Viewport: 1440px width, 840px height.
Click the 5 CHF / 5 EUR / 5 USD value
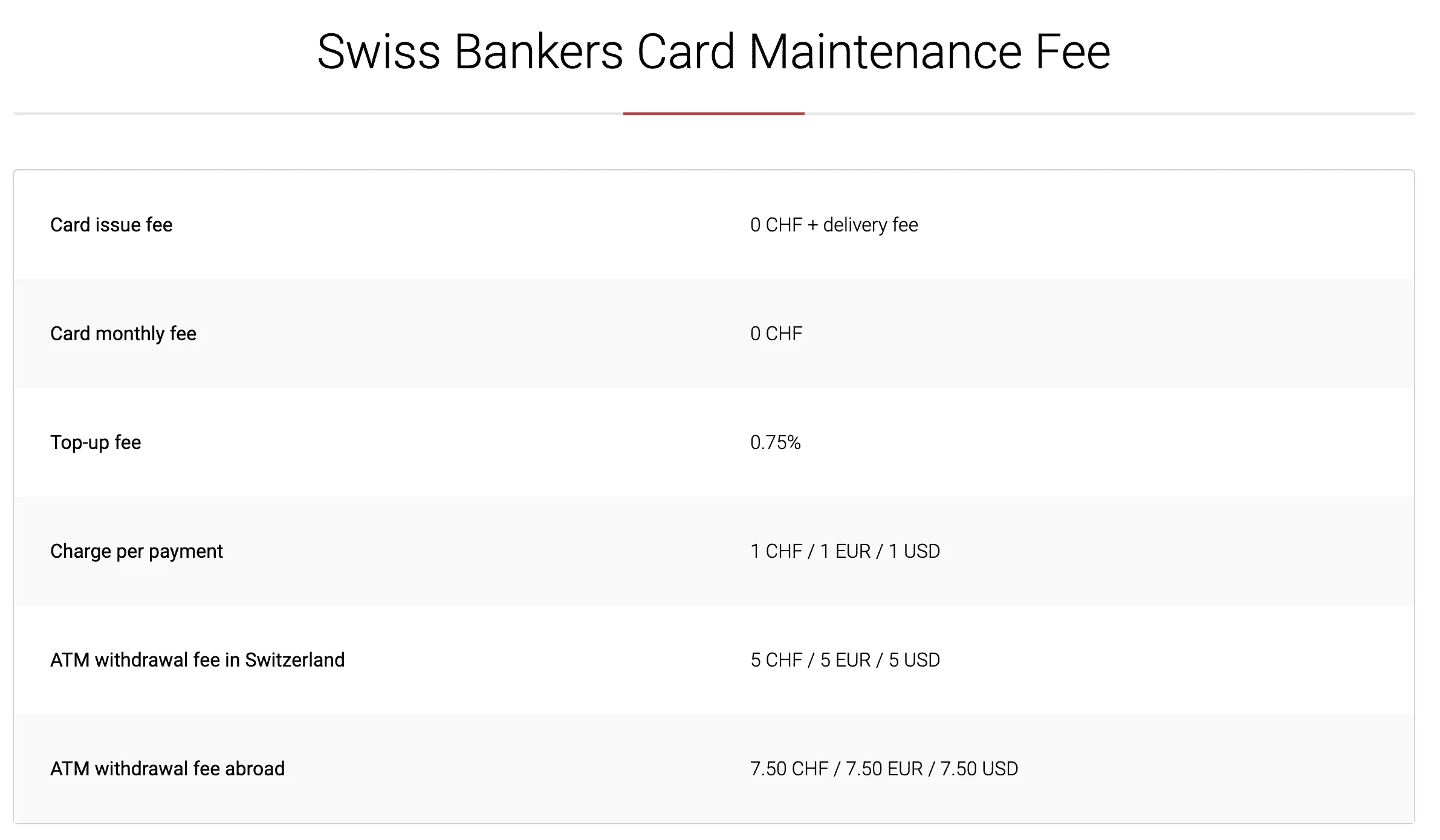[x=845, y=660]
